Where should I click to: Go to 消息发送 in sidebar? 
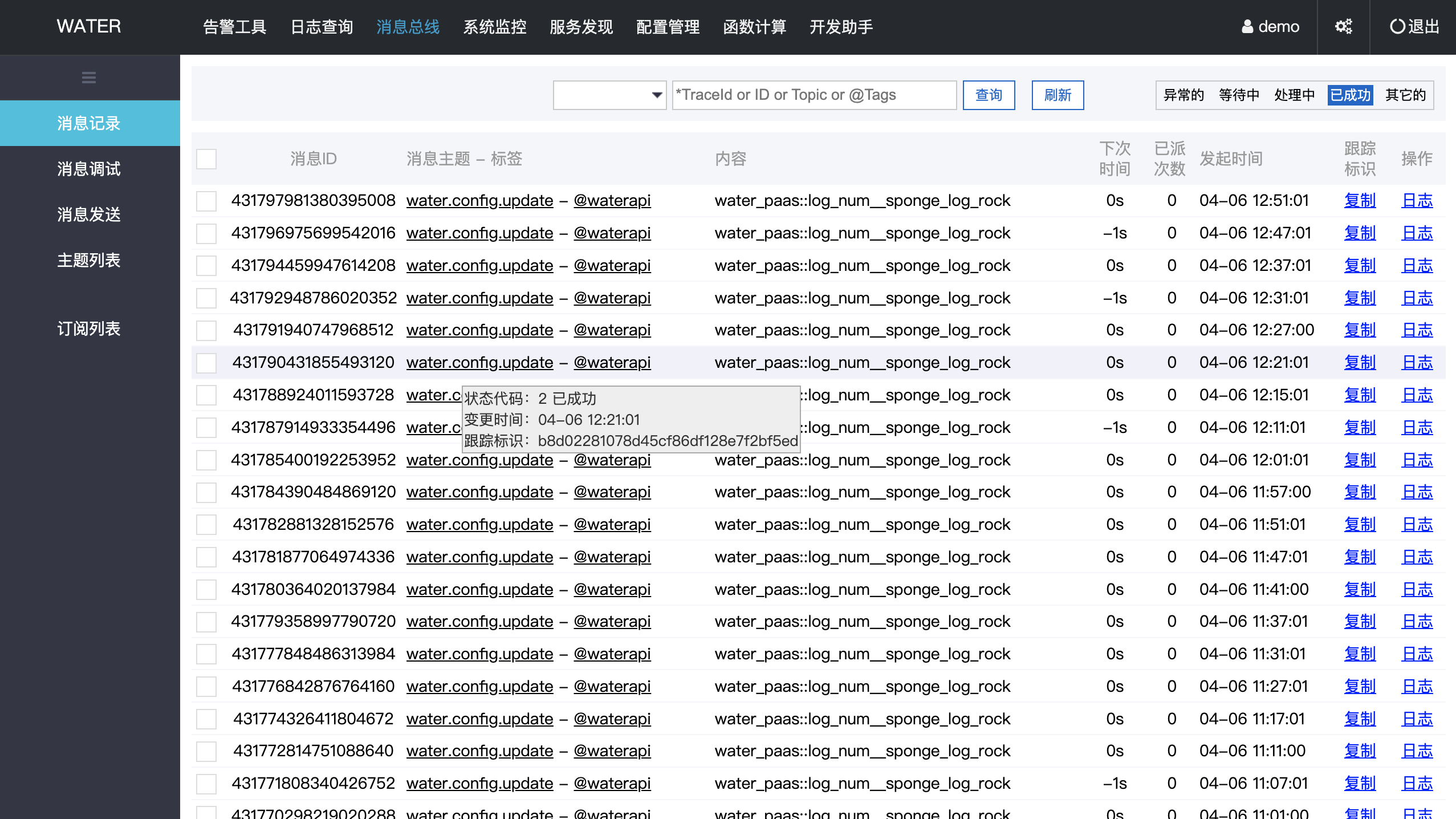(90, 214)
